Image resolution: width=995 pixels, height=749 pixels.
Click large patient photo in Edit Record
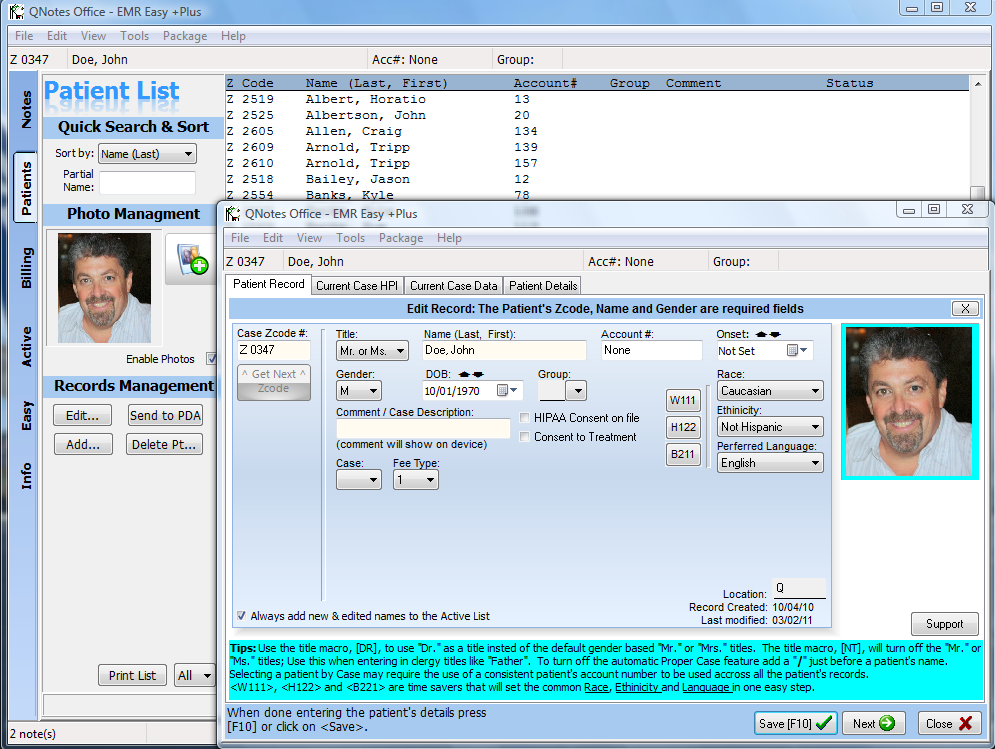(909, 402)
